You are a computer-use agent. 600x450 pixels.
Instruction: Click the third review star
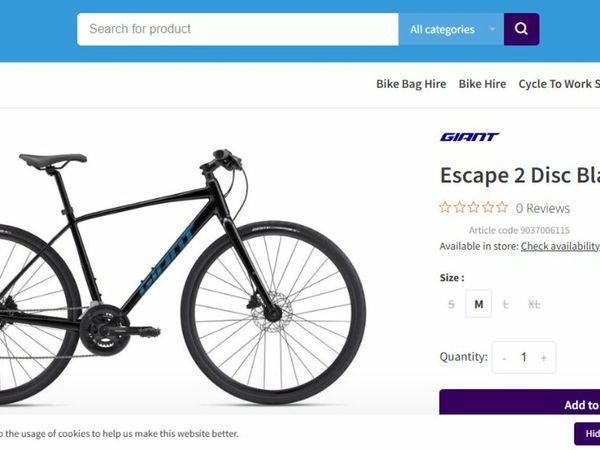pos(474,208)
